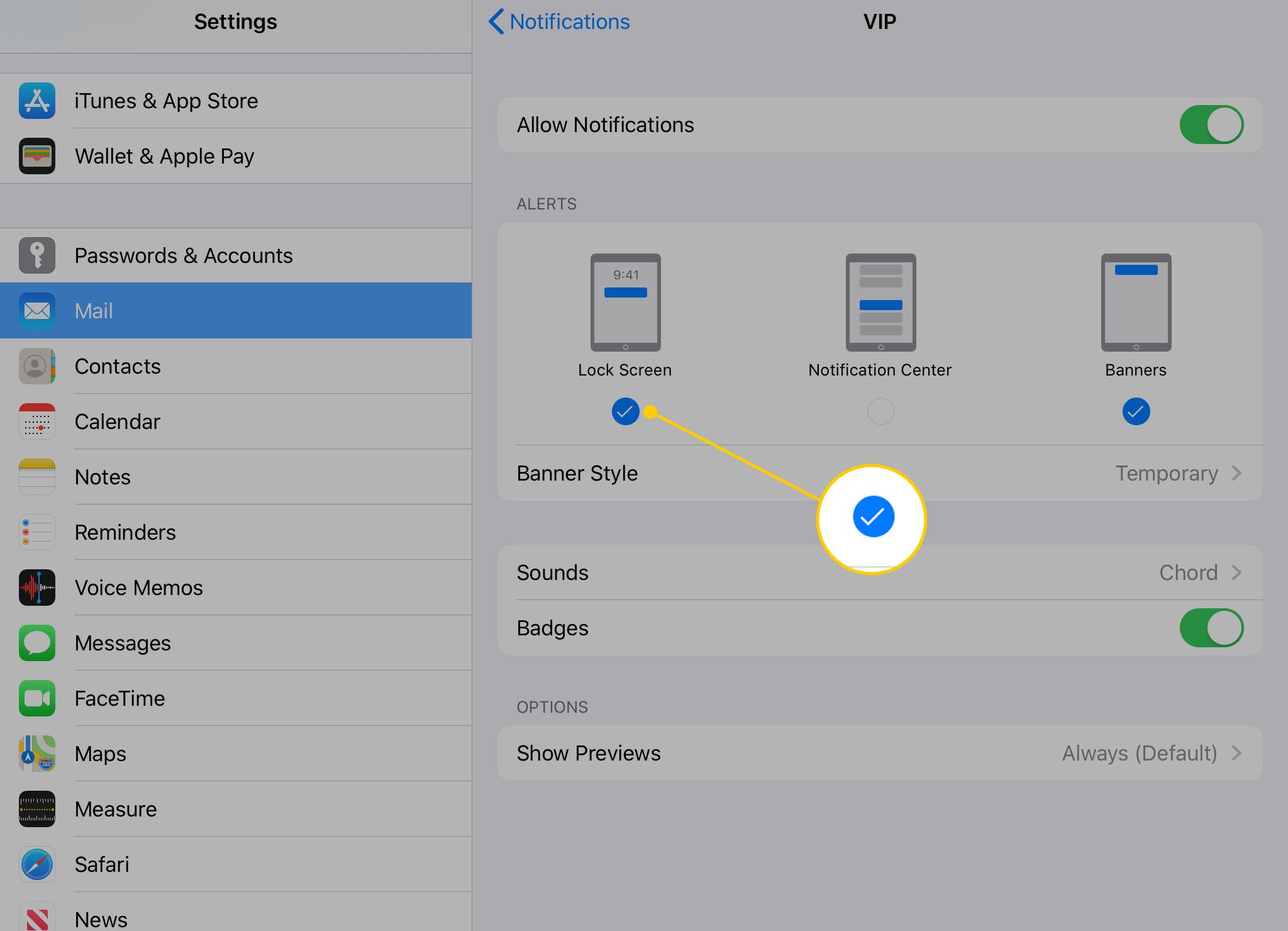The width and height of the screenshot is (1288, 931).
Task: Tap the Lock Screen device illustration
Action: (625, 303)
